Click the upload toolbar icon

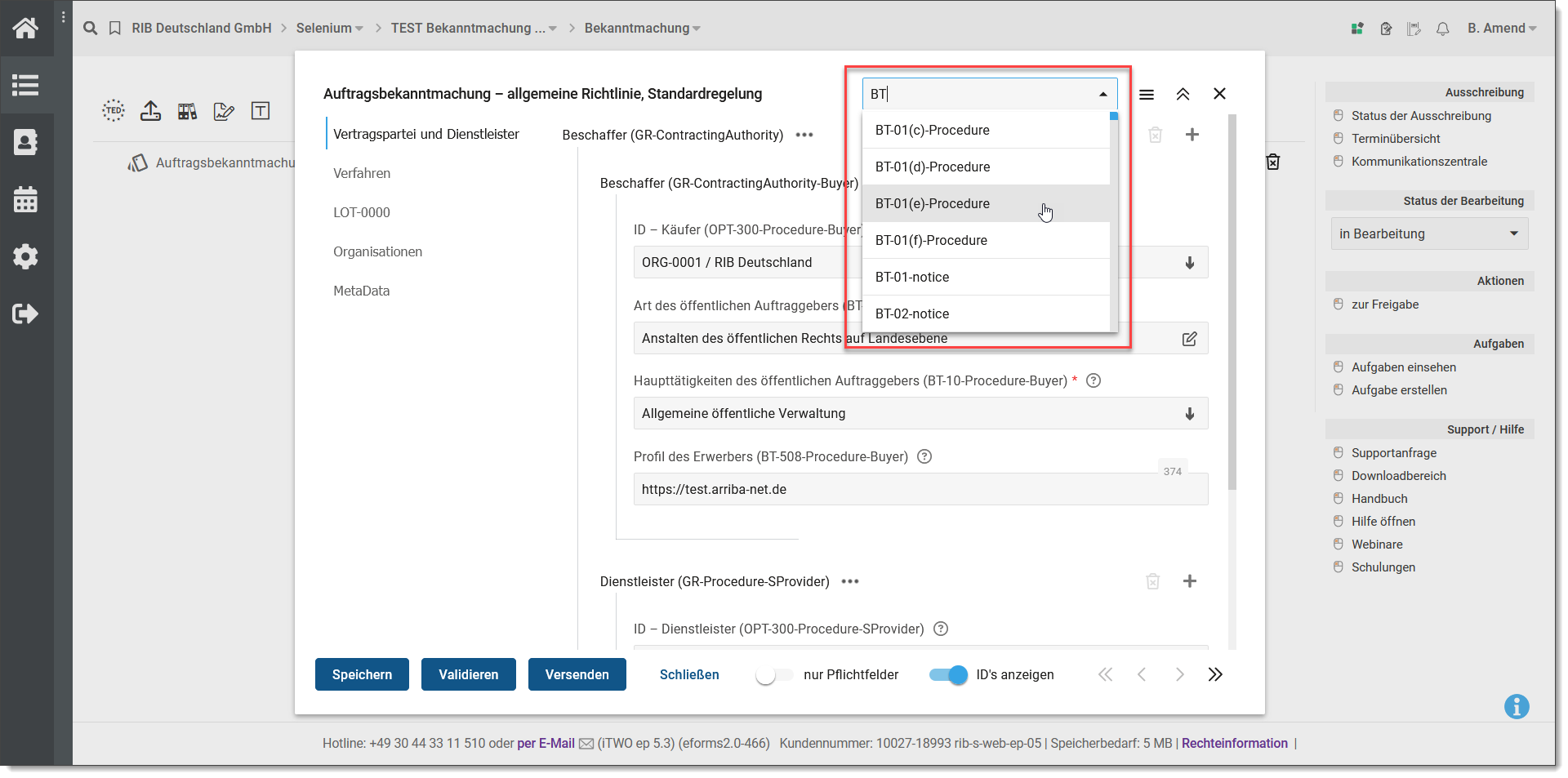coord(150,110)
